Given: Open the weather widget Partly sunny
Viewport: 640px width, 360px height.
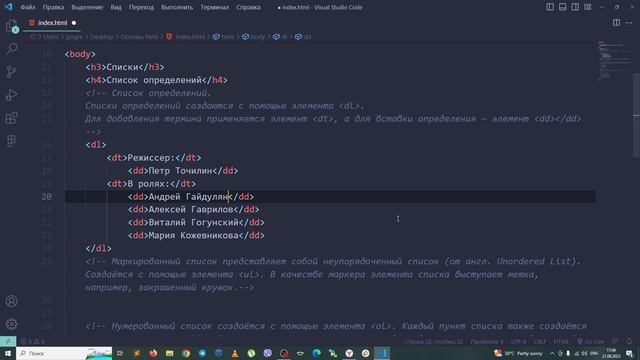Looking at the screenshot, I should pyautogui.click(x=518, y=353).
